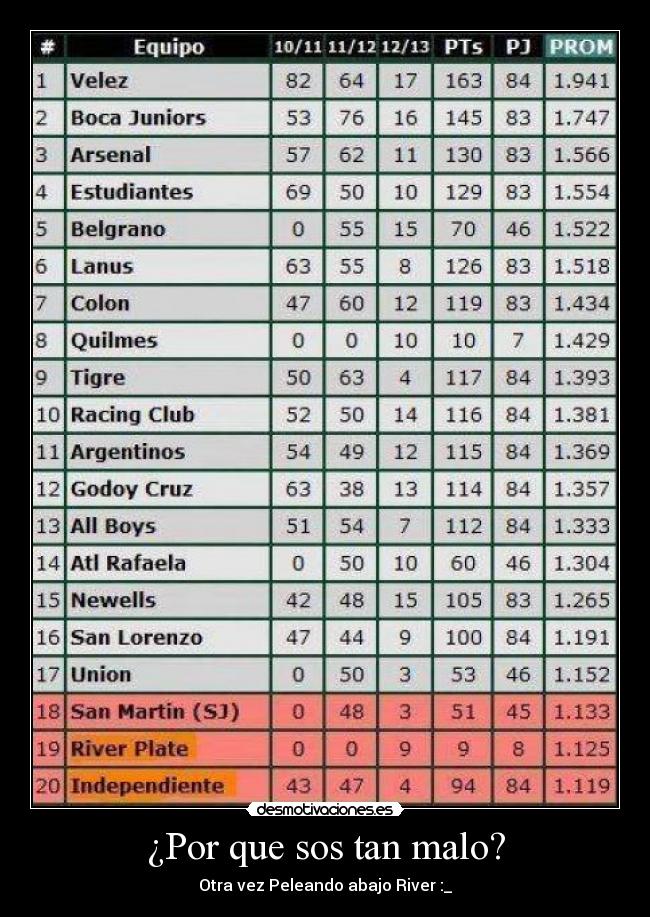Click the # ranking column header

[47, 47]
